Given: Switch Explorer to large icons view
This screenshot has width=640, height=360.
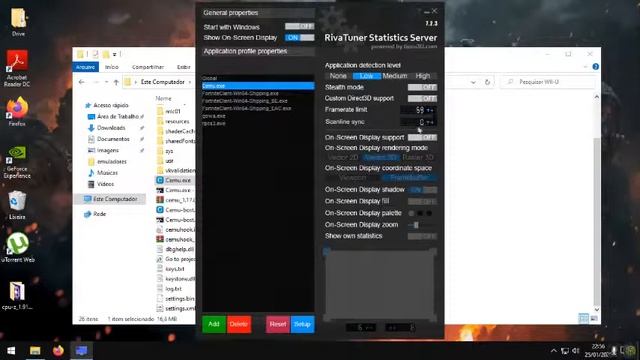Looking at the screenshot, I should coord(594,318).
